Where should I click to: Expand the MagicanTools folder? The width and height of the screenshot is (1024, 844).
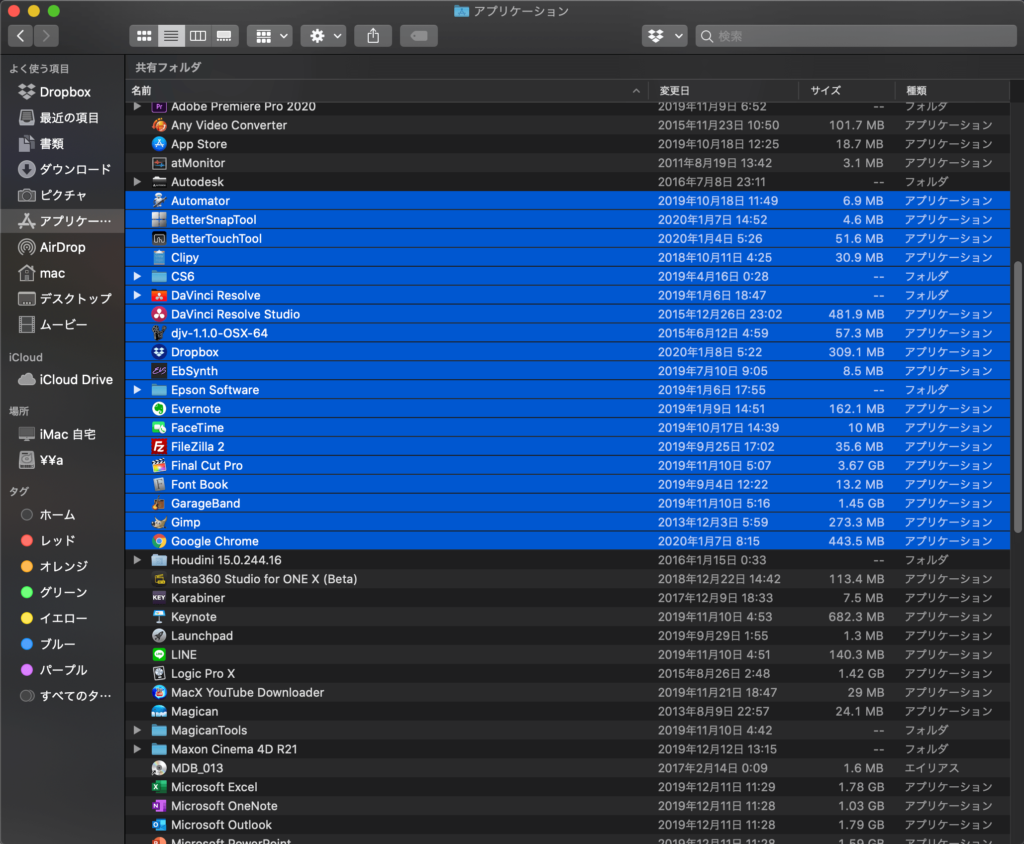click(137, 730)
